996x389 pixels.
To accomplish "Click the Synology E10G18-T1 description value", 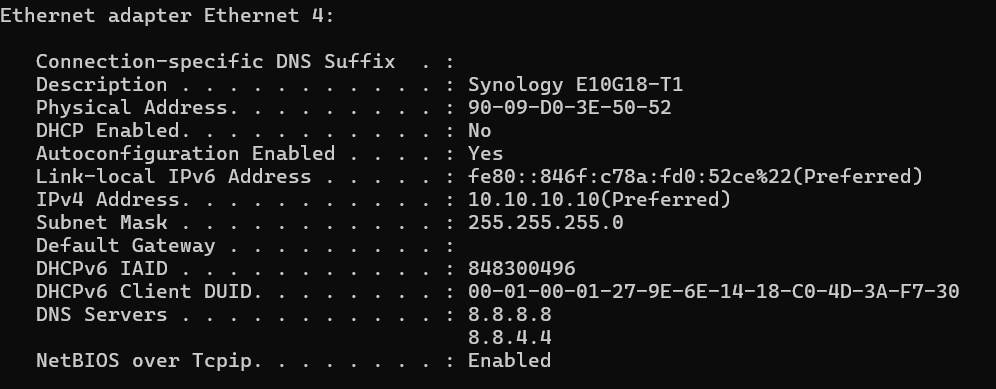I will (x=575, y=85).
